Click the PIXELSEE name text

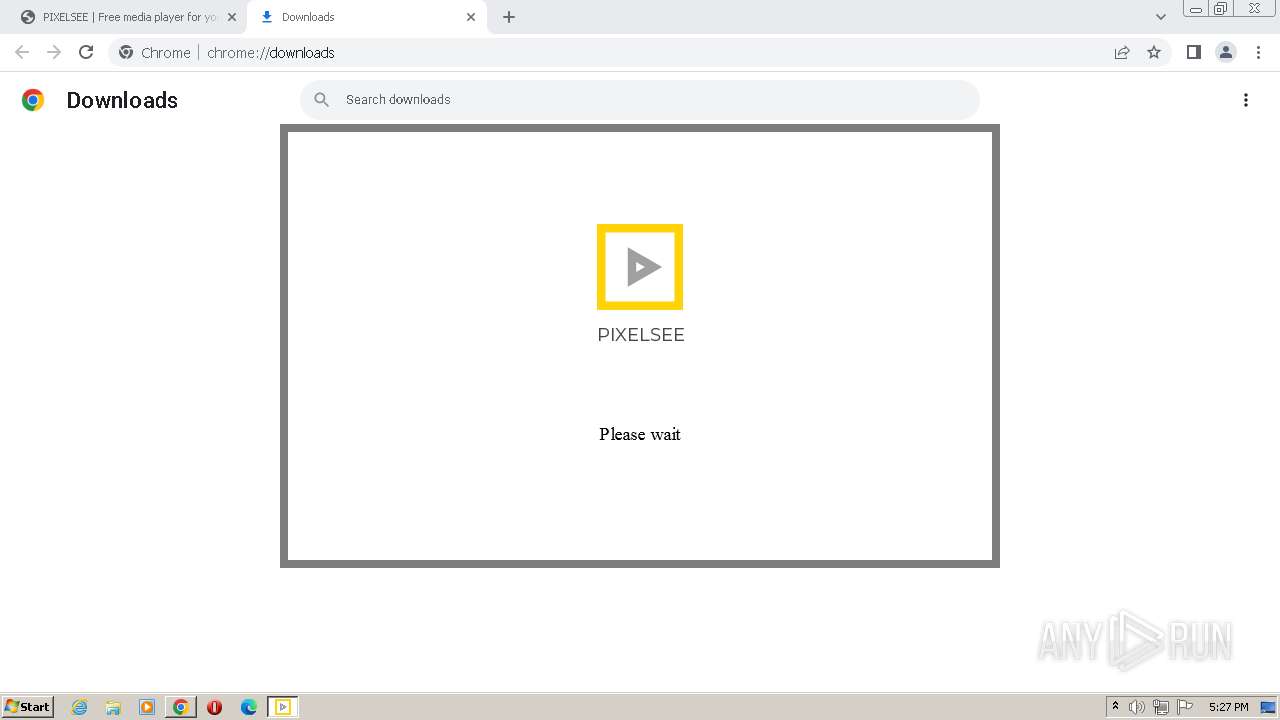(x=641, y=335)
